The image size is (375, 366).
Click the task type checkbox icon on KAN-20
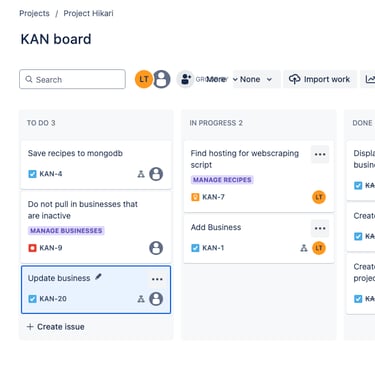click(32, 299)
